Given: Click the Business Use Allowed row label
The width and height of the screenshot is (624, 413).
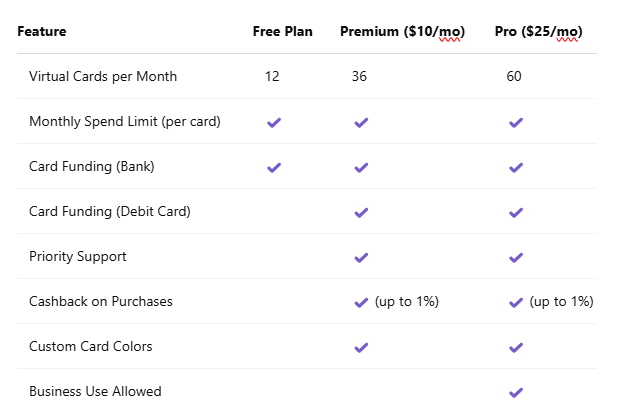Looking at the screenshot, I should (95, 392).
